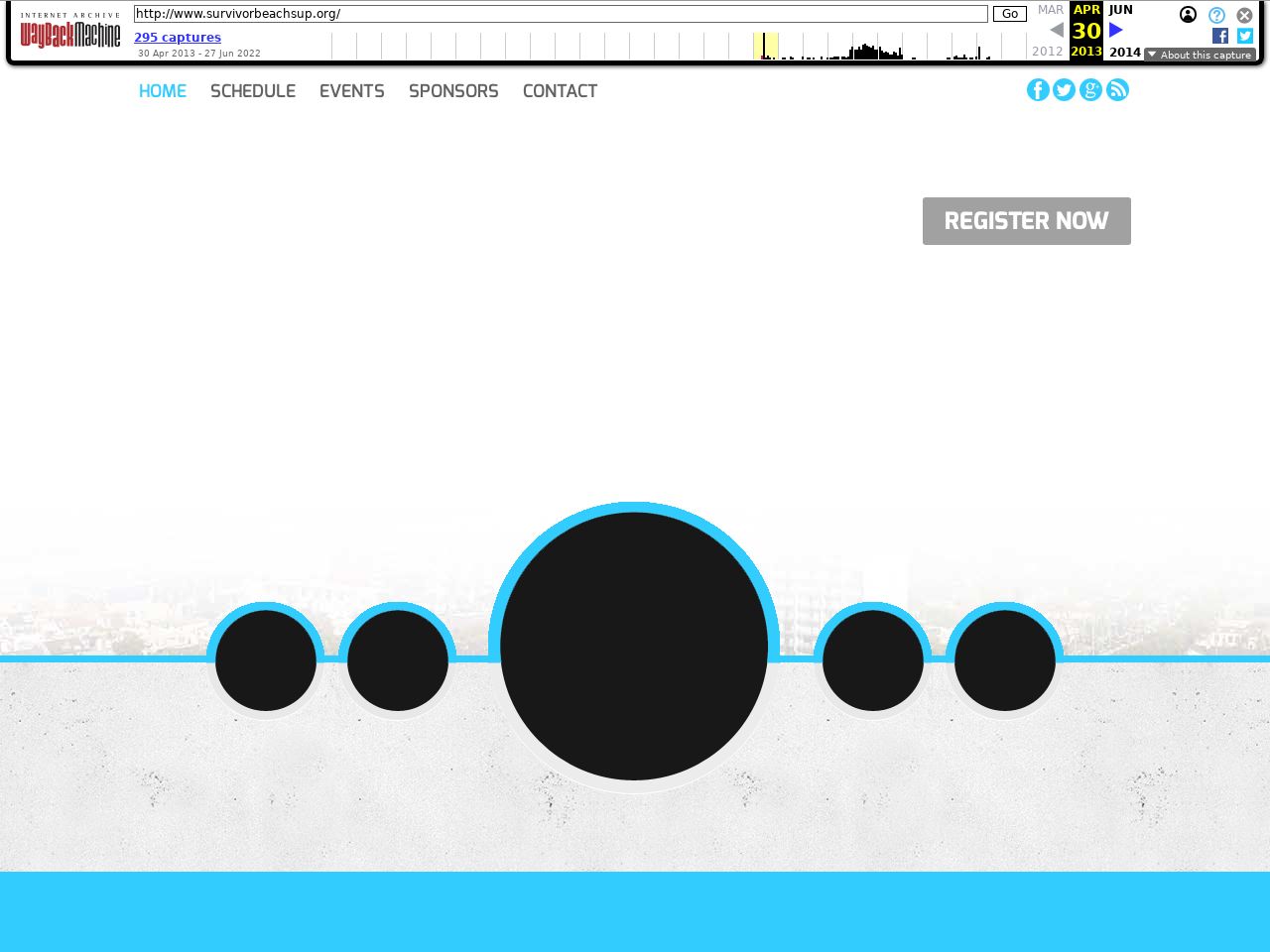
Task: Click the large center black circle
Action: (634, 647)
